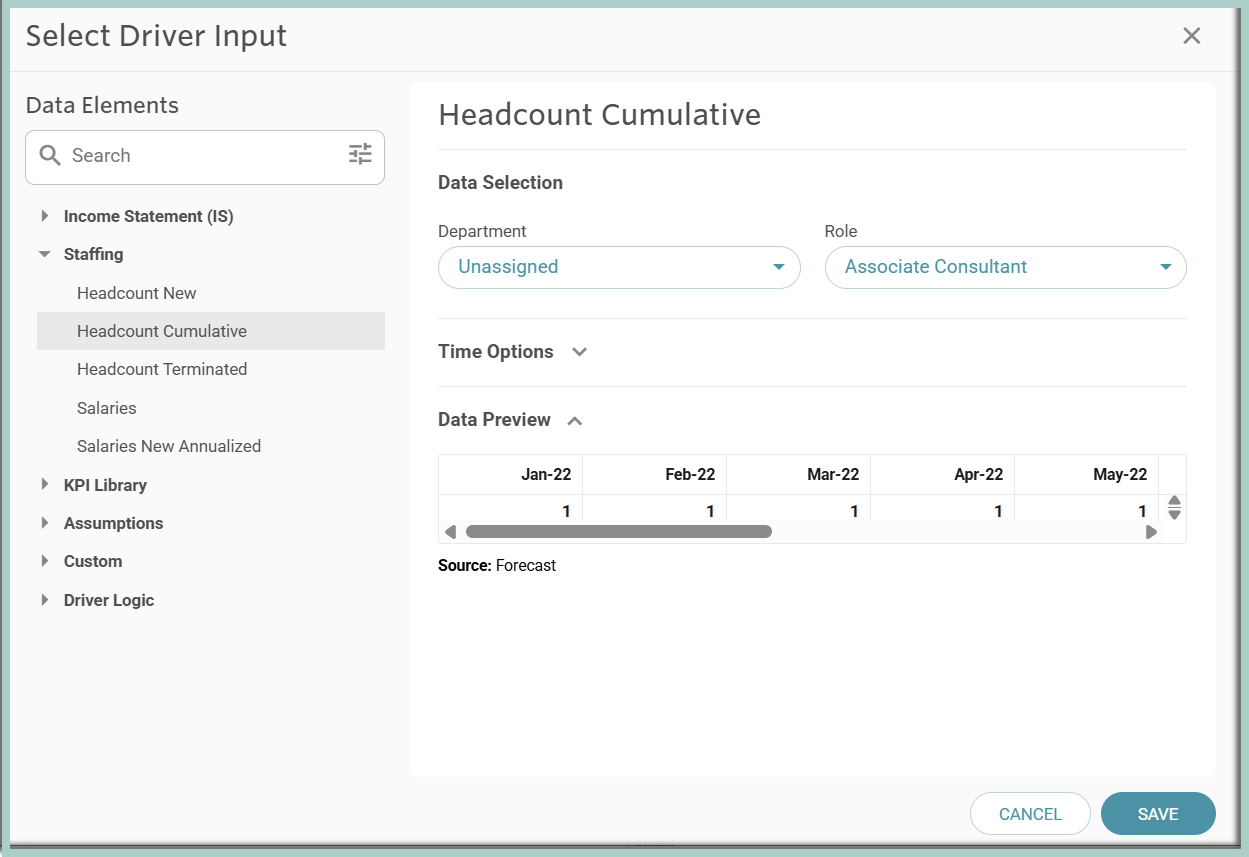Expand the Assumptions tree node
The height and width of the screenshot is (857, 1249).
coord(44,523)
